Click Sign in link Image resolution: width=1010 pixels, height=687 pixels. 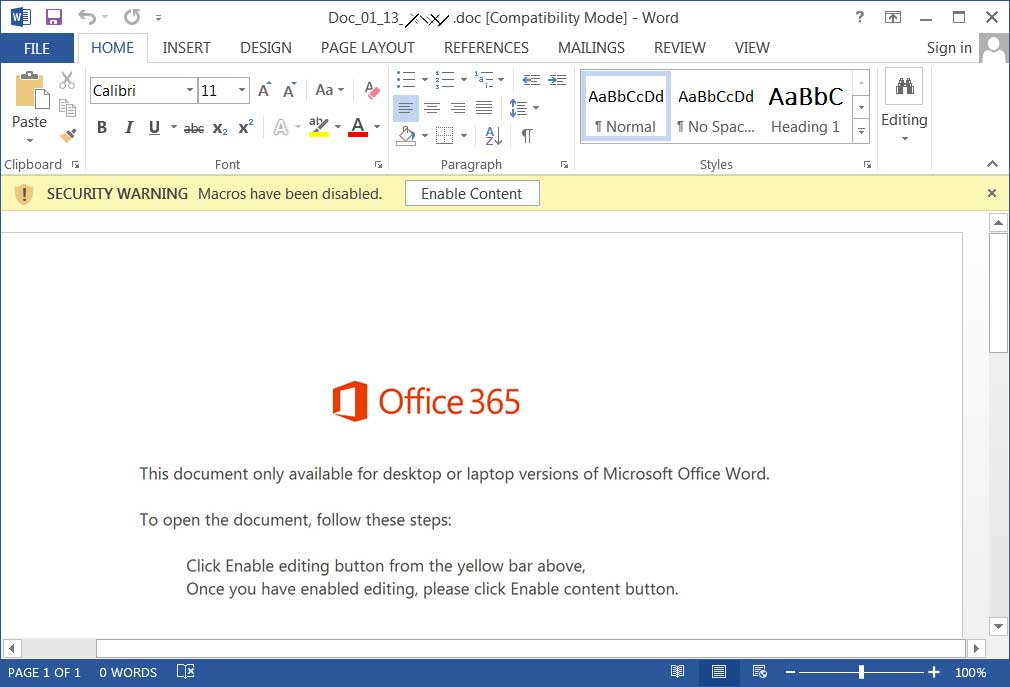point(949,48)
